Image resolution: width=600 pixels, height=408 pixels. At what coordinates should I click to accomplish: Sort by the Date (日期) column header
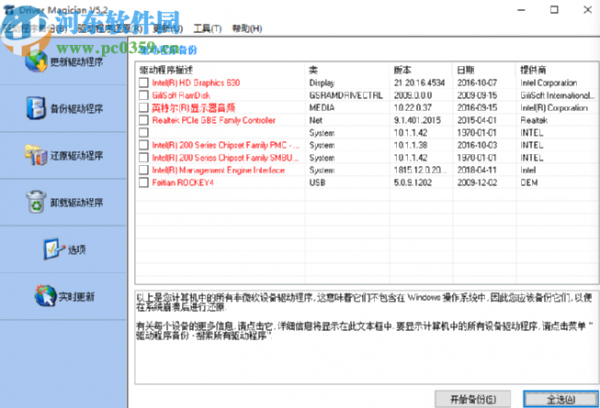pyautogui.click(x=466, y=69)
